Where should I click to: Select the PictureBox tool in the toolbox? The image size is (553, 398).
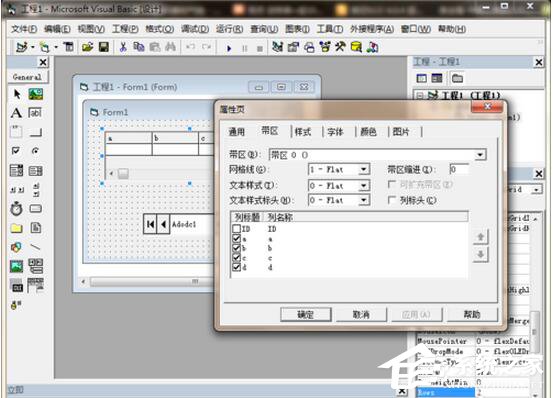pyautogui.click(x=36, y=94)
